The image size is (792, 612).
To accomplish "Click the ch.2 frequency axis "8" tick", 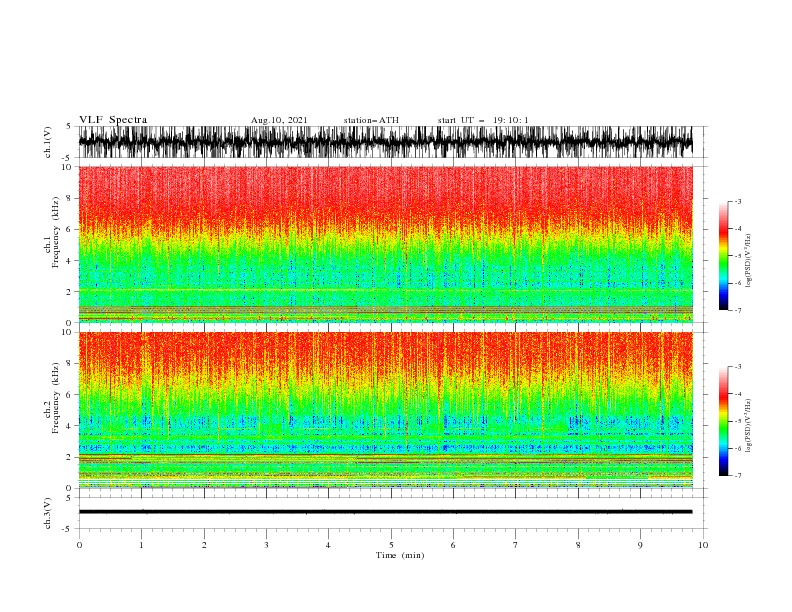I will coord(69,364).
